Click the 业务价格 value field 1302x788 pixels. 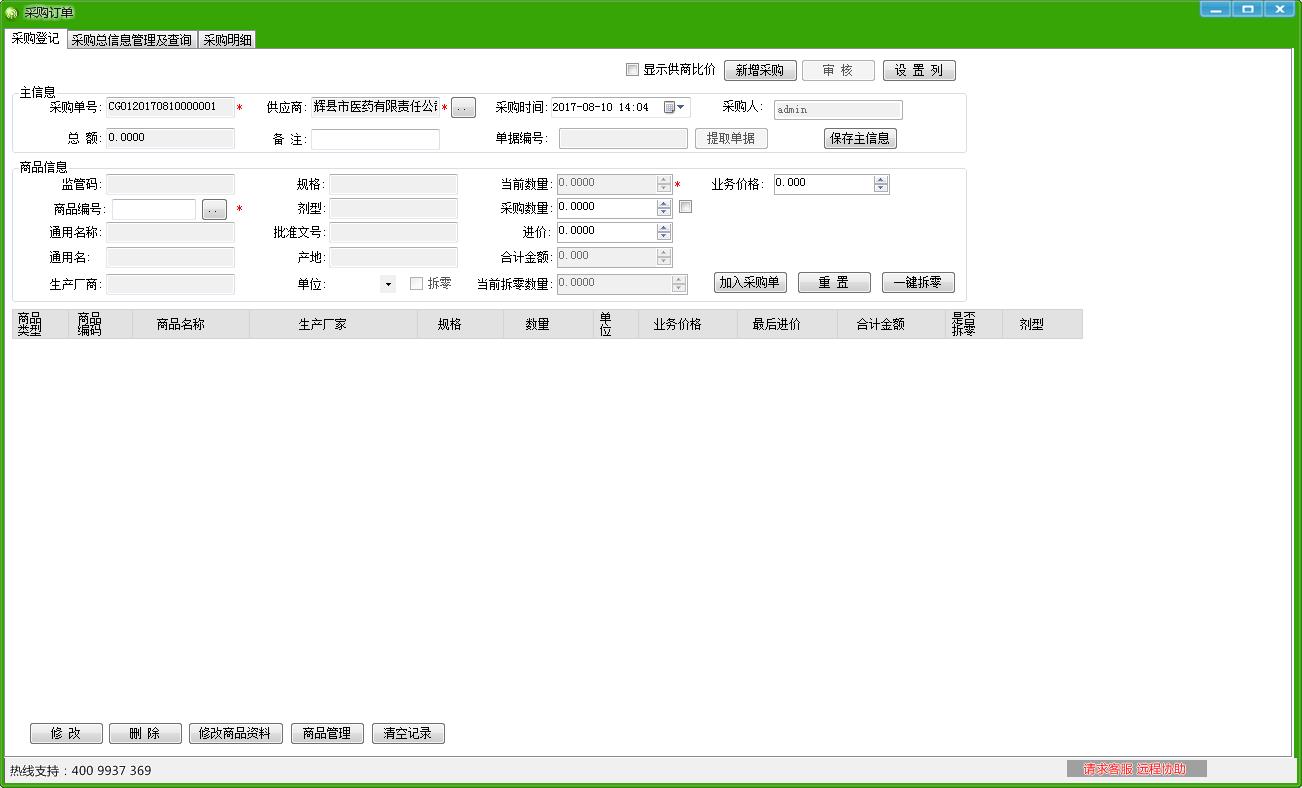[x=824, y=184]
